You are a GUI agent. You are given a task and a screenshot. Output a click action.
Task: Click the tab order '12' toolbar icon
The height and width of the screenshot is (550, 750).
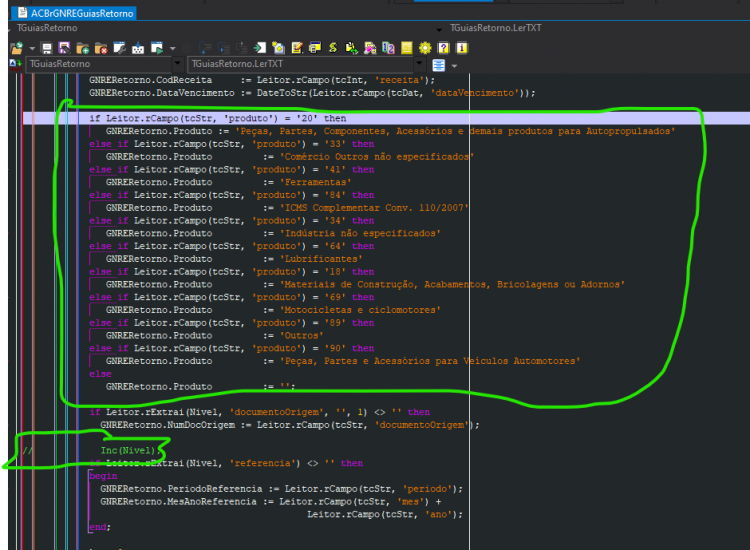point(388,48)
